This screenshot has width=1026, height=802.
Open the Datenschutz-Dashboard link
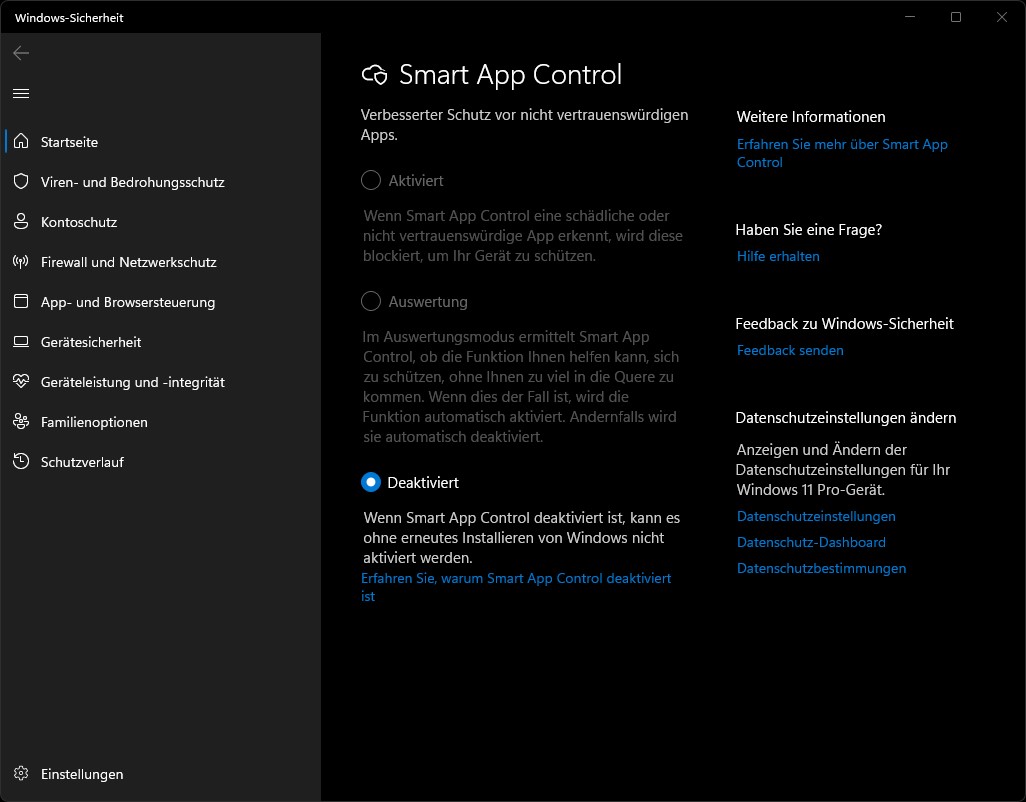(x=811, y=543)
